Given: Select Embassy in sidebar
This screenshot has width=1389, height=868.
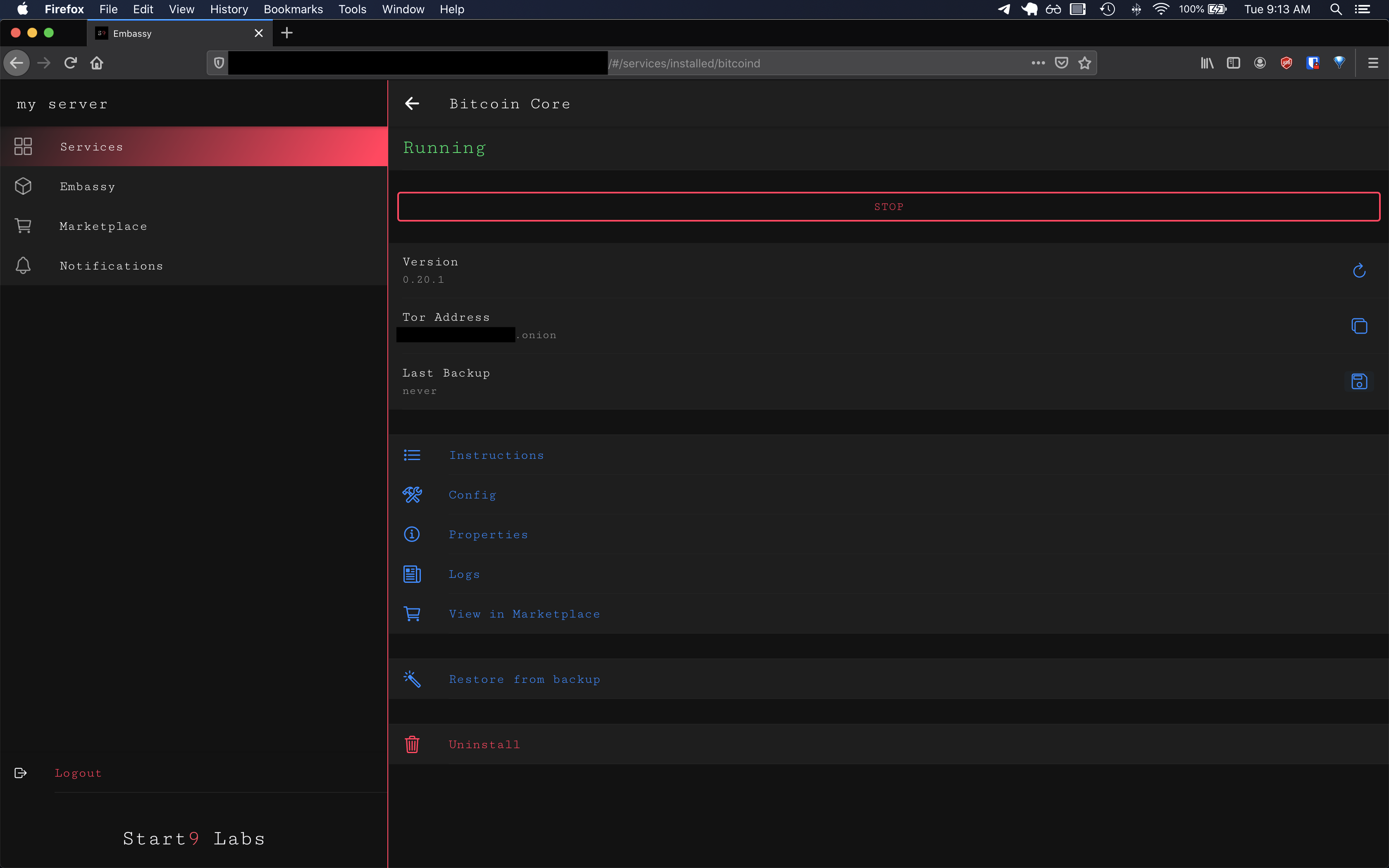Looking at the screenshot, I should coord(87,186).
